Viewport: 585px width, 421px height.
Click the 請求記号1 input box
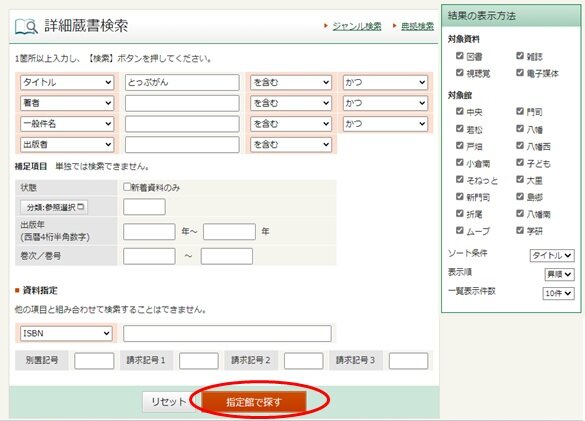199,361
